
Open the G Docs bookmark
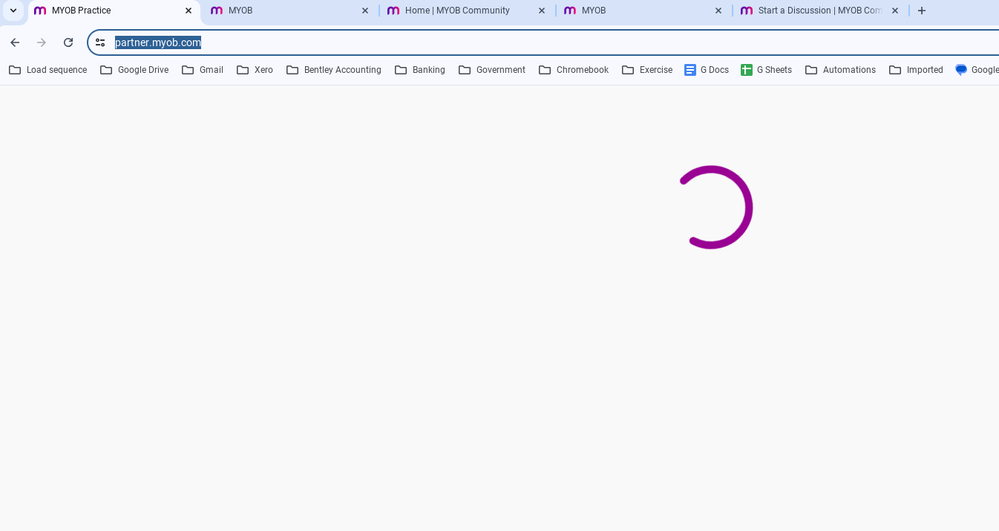[x=706, y=70]
